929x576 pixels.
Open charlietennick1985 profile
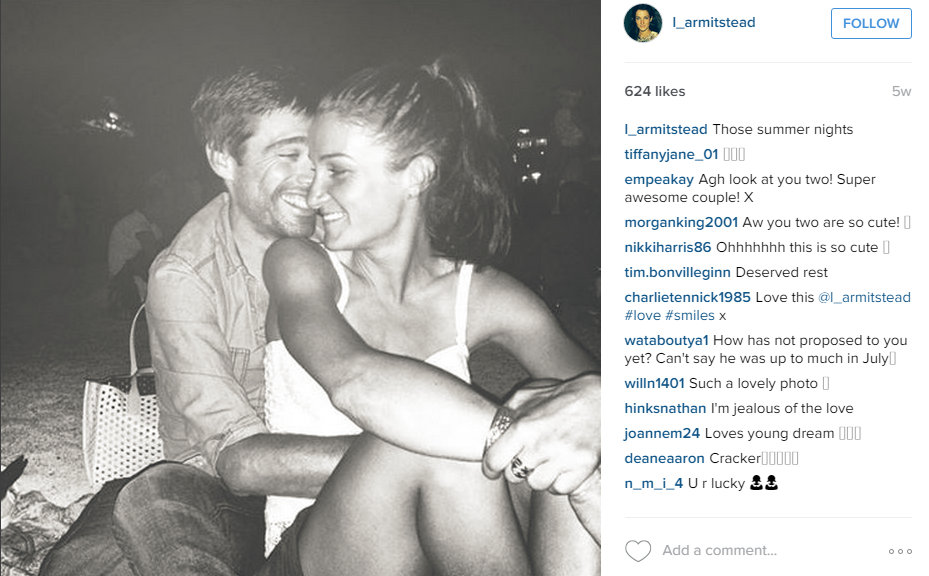coord(687,297)
